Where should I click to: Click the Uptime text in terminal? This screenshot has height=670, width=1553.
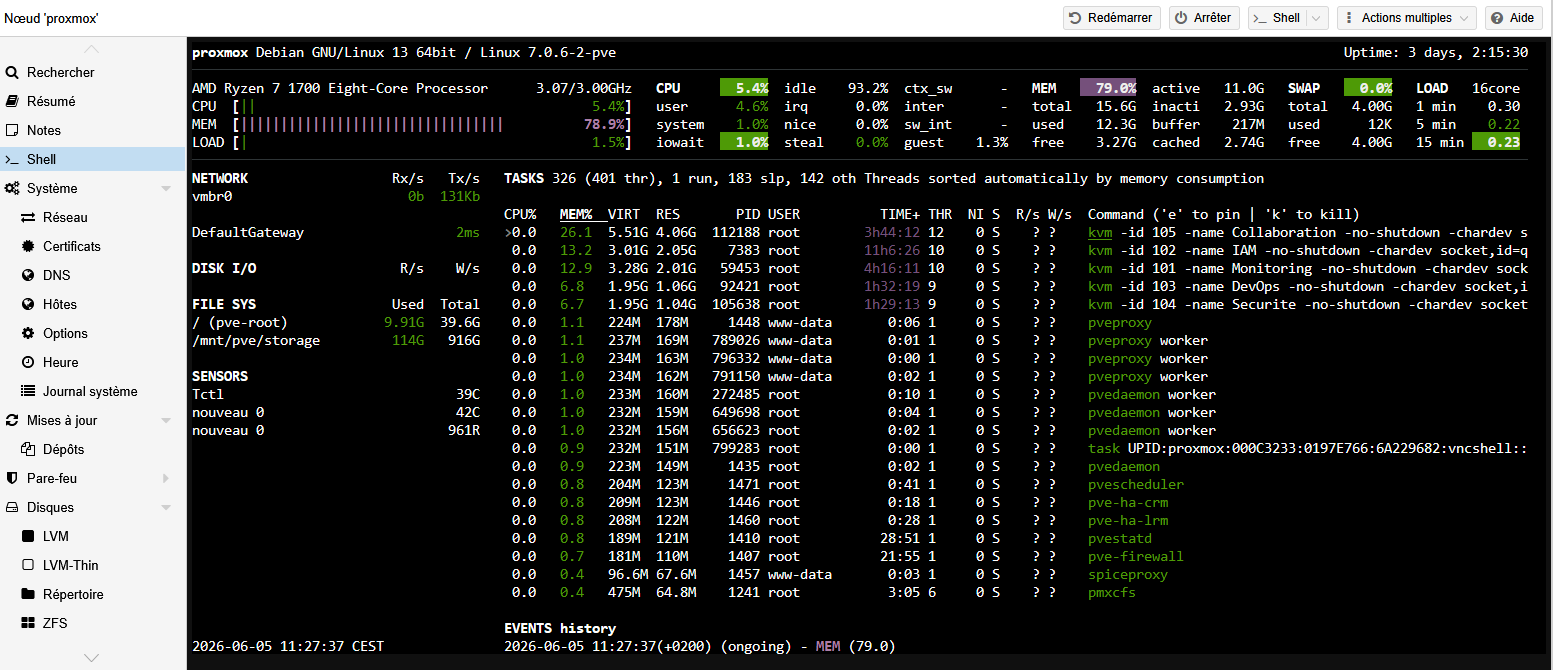1436,52
